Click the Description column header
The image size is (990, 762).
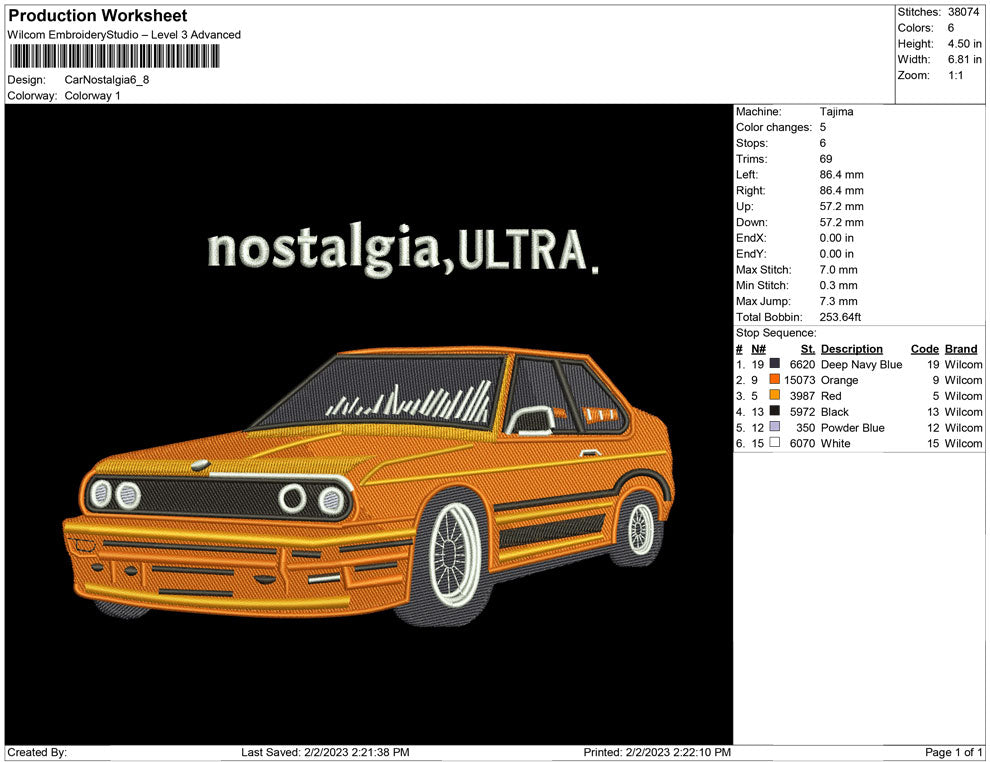coord(851,349)
